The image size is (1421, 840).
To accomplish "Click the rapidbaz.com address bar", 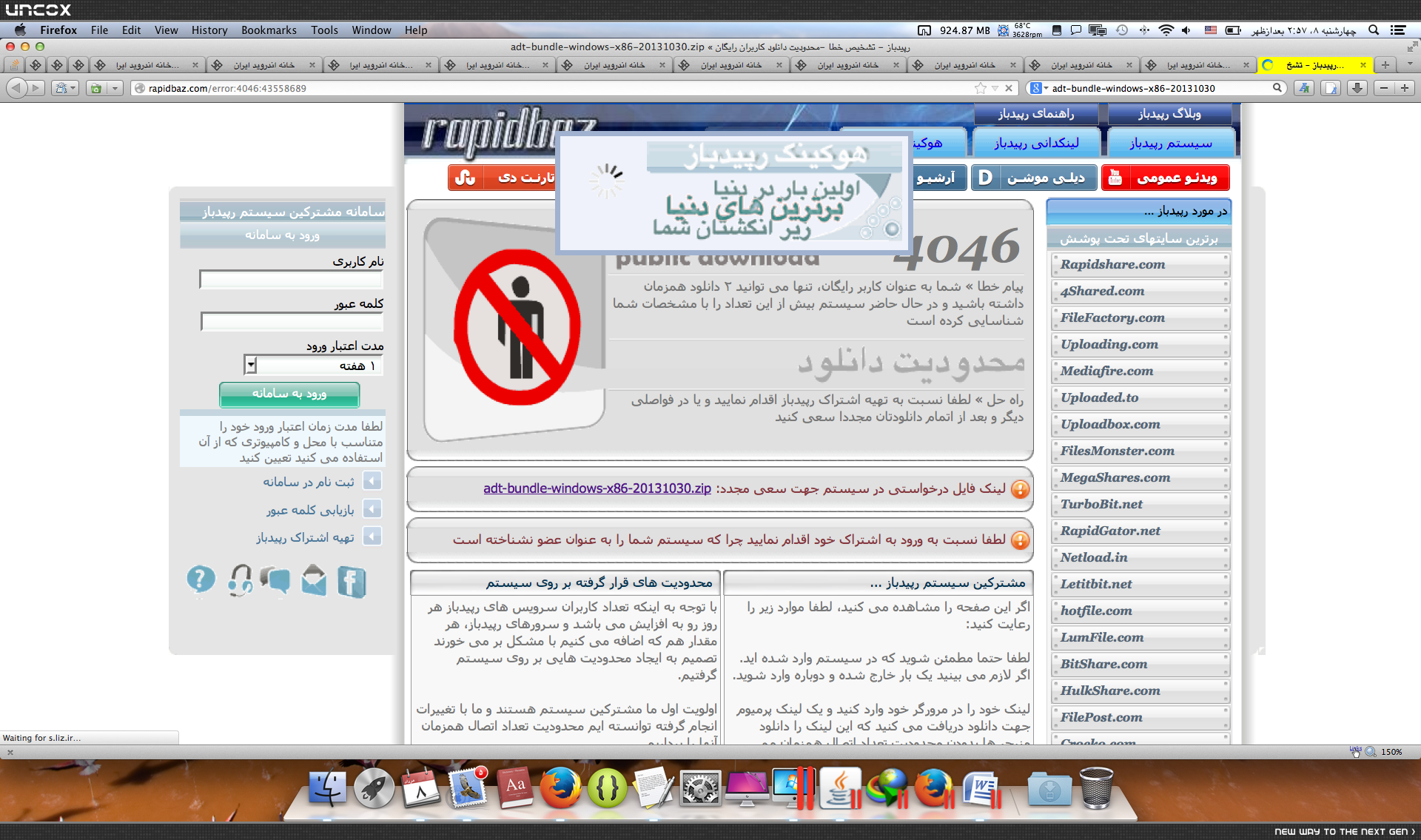I will click(555, 88).
